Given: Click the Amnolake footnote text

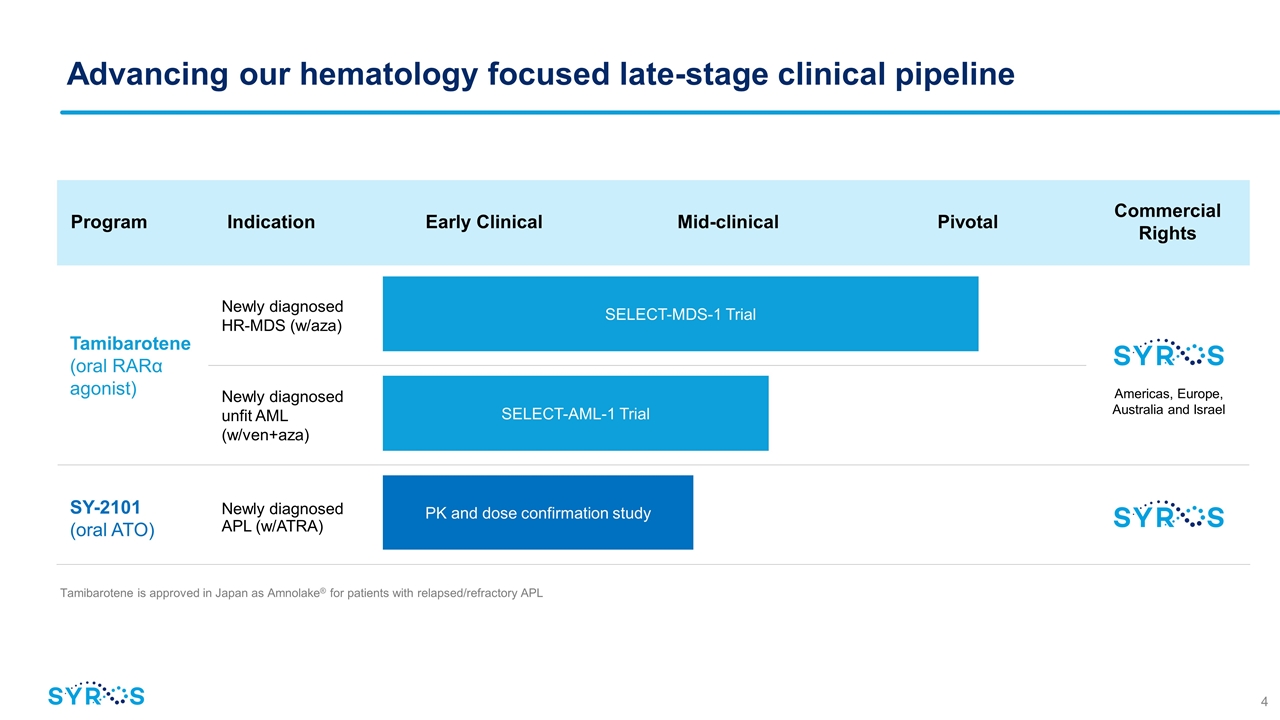Looking at the screenshot, I should [301, 593].
